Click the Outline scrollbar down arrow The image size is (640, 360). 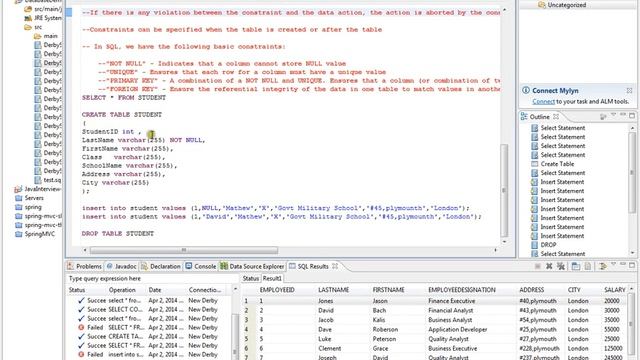click(632, 253)
